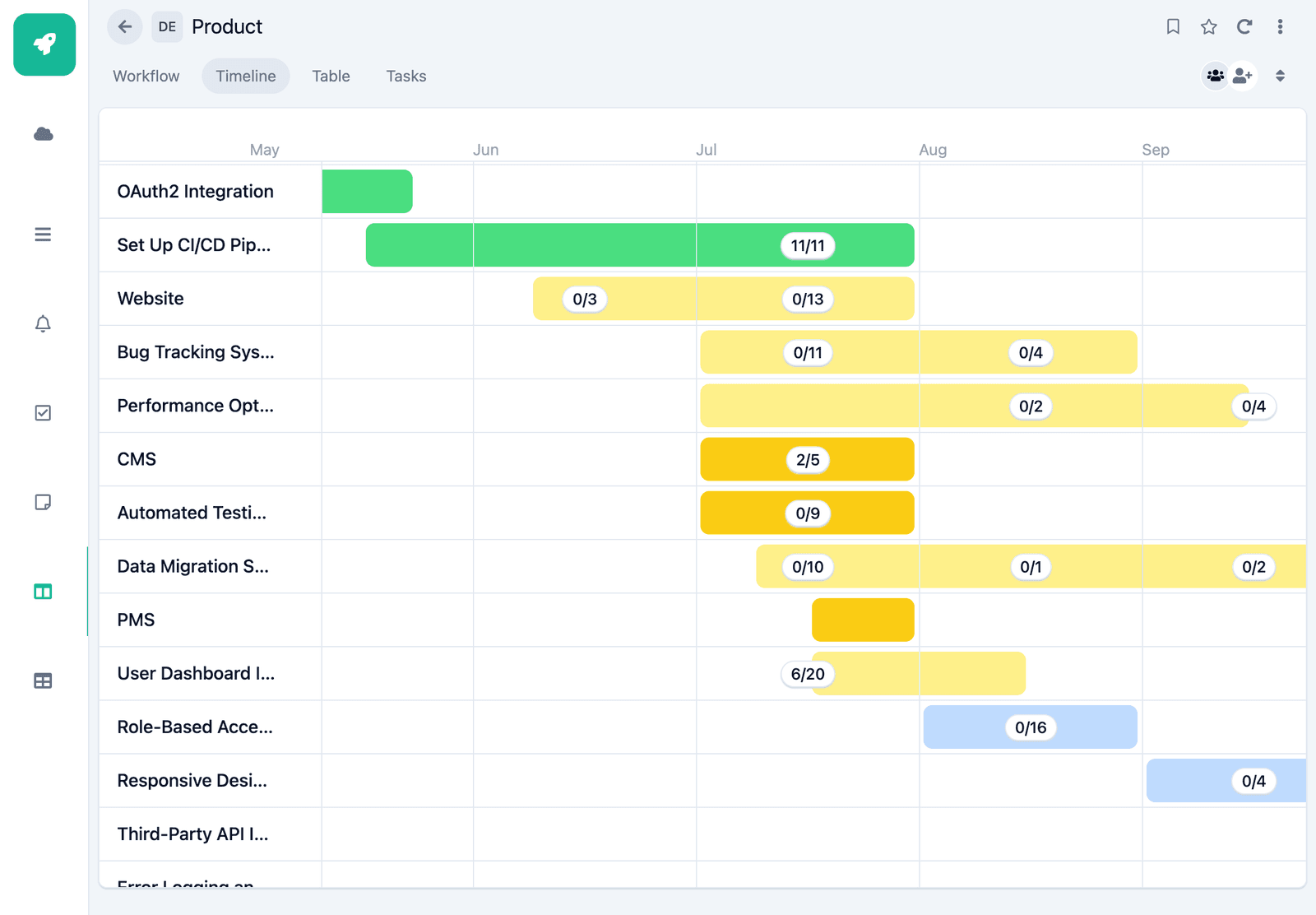
Task: Open the PMS row label
Action: [136, 620]
